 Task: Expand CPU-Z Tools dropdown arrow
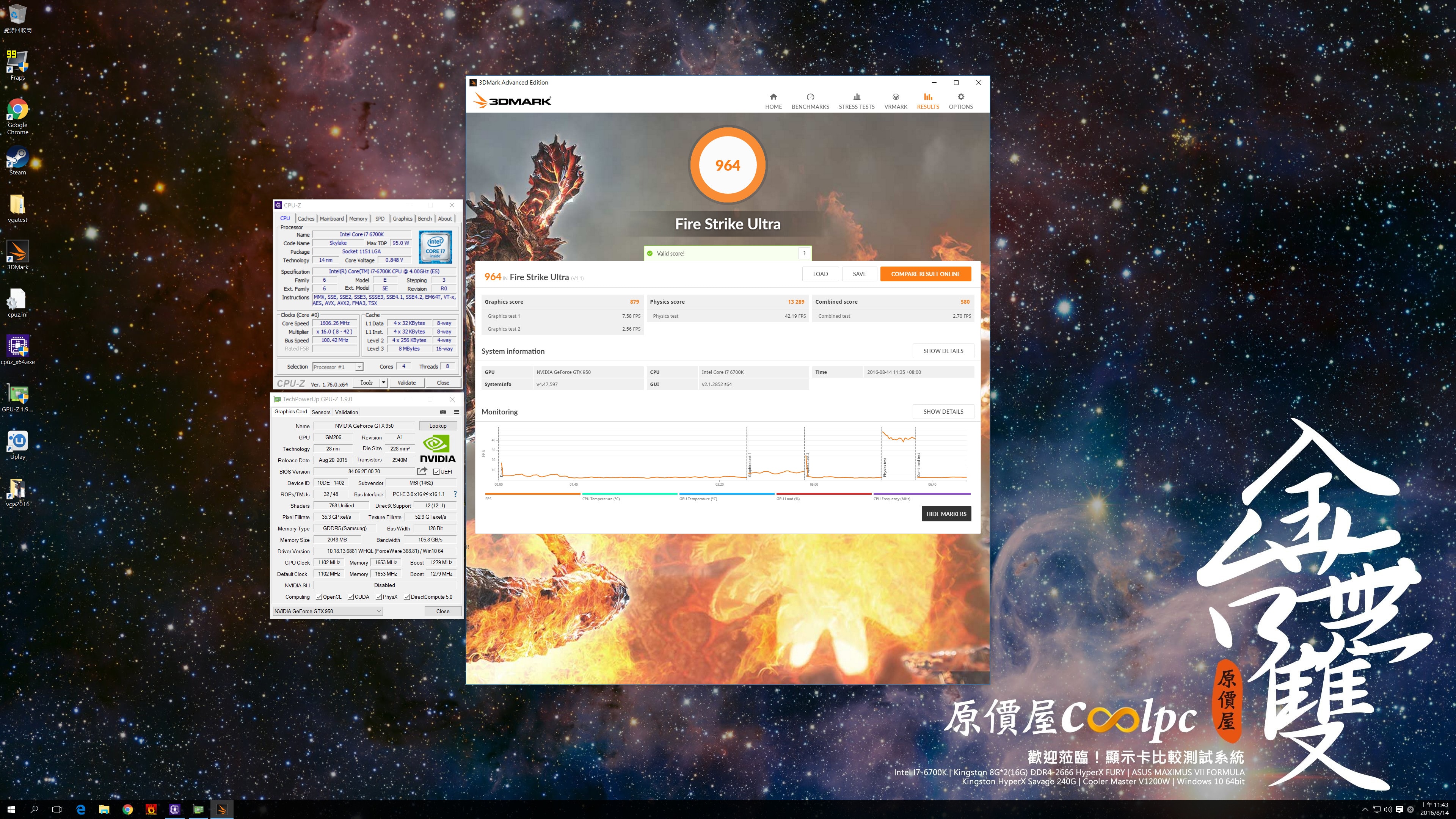point(383,383)
